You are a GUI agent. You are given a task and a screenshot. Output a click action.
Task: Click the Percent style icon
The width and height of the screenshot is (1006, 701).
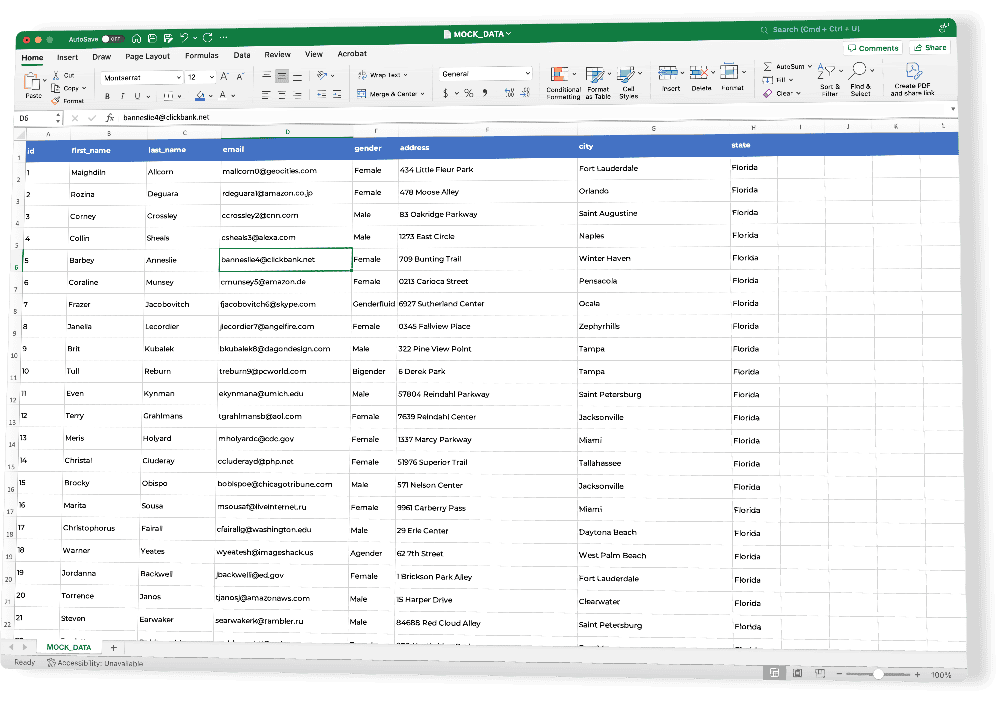(x=468, y=92)
